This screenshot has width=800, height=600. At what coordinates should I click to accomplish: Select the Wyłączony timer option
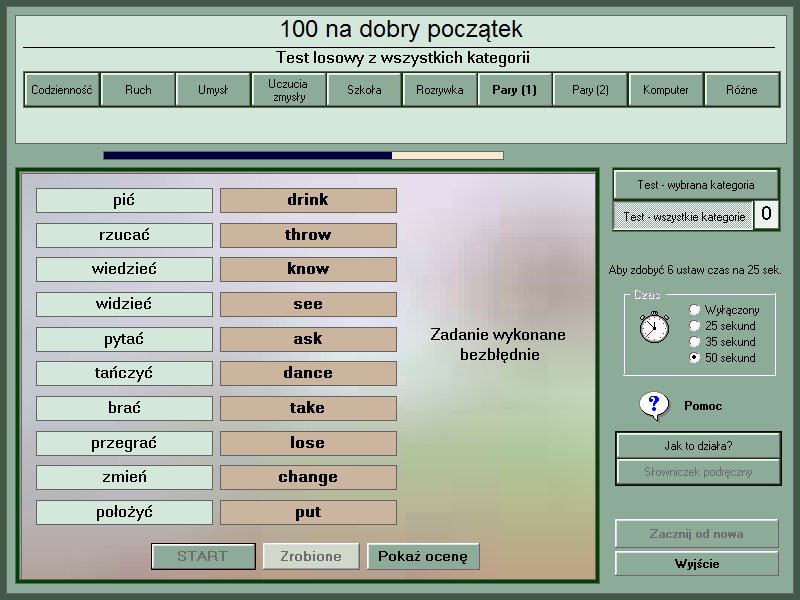click(695, 310)
